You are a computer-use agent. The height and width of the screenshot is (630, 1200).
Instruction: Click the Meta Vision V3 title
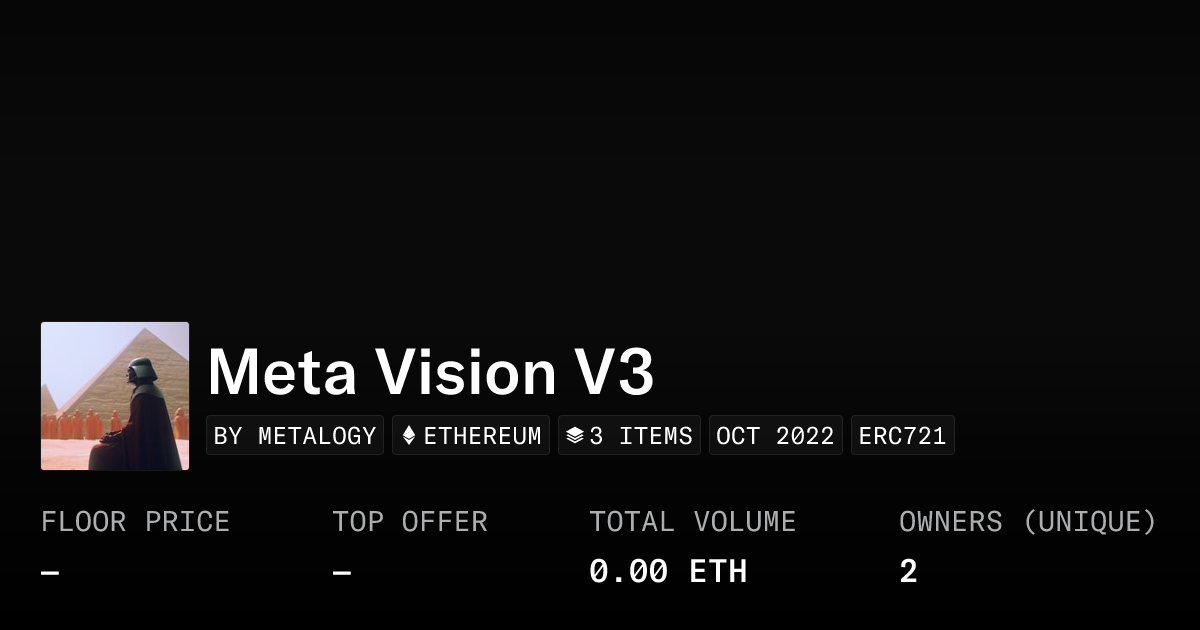tap(431, 372)
